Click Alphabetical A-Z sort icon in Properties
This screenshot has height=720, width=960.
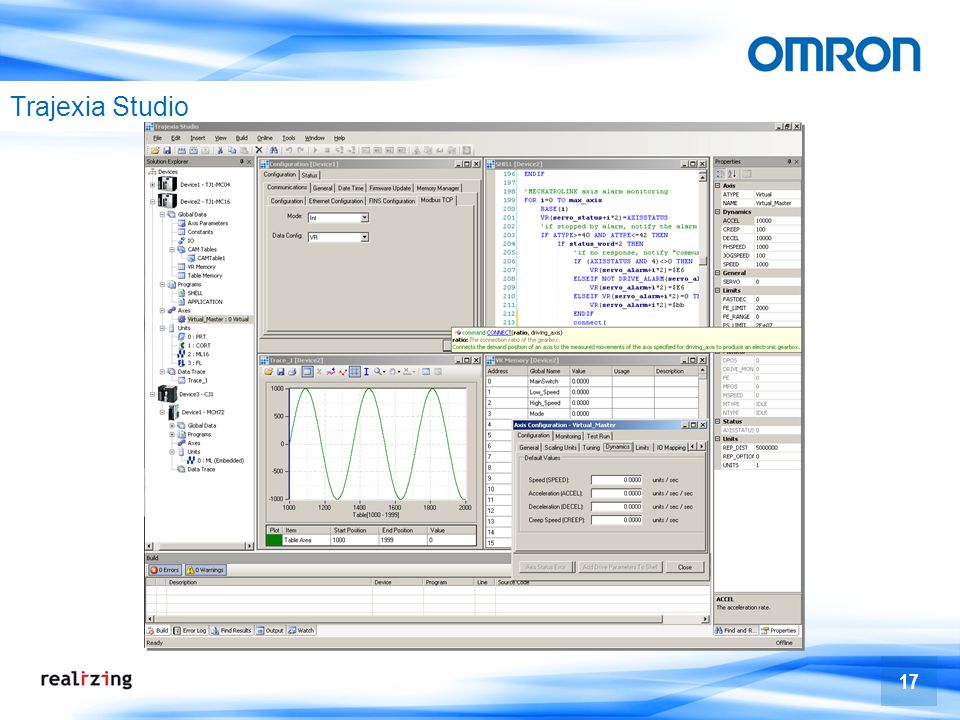tap(732, 174)
